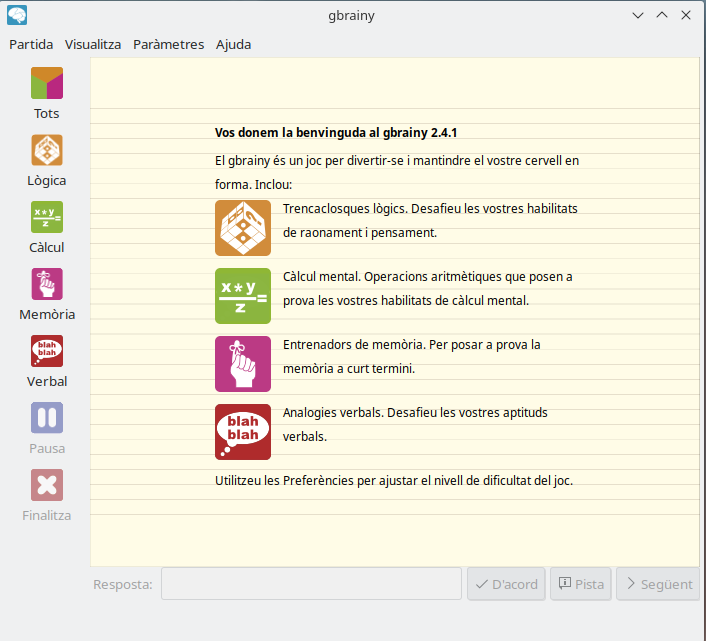
Task: Minimize the gbrainy window
Action: pyautogui.click(x=638, y=15)
